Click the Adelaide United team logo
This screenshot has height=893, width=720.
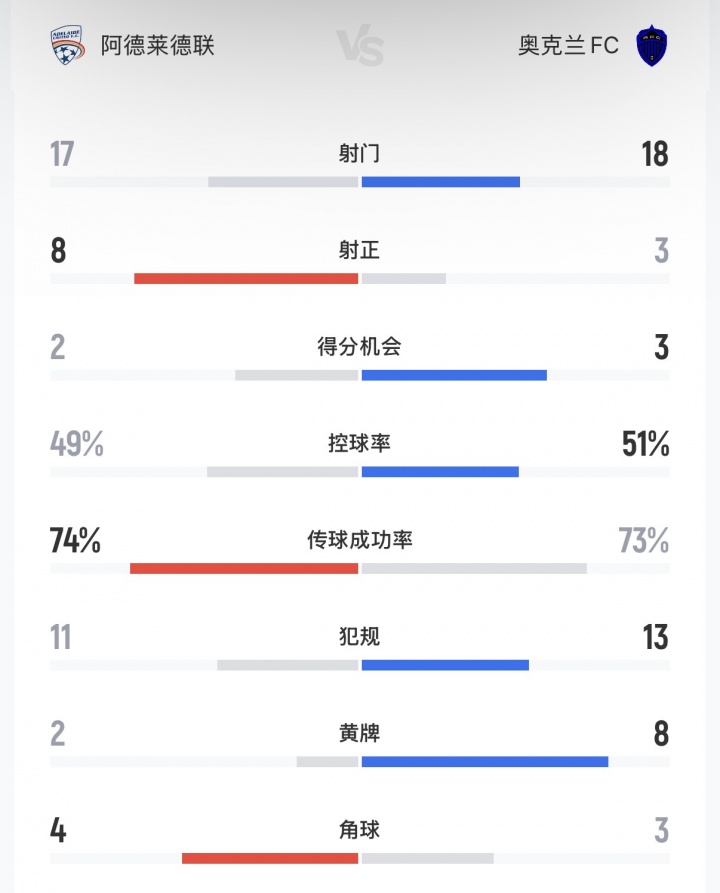[68, 46]
